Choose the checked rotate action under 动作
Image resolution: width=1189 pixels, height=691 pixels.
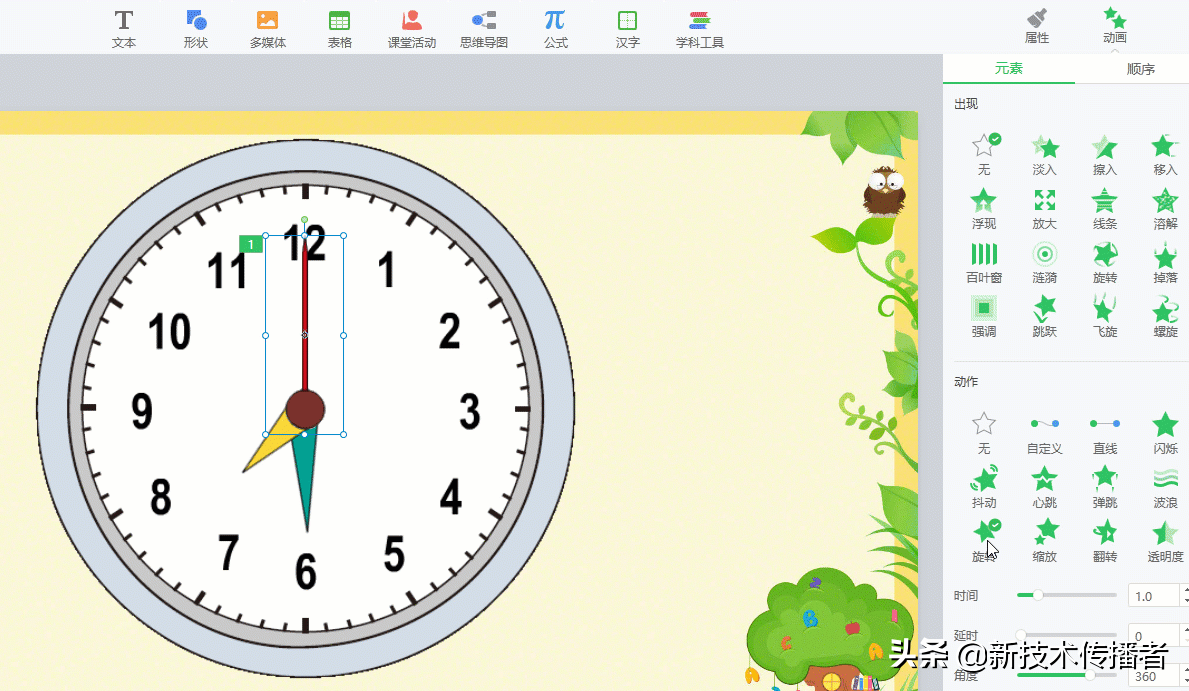(x=986, y=540)
